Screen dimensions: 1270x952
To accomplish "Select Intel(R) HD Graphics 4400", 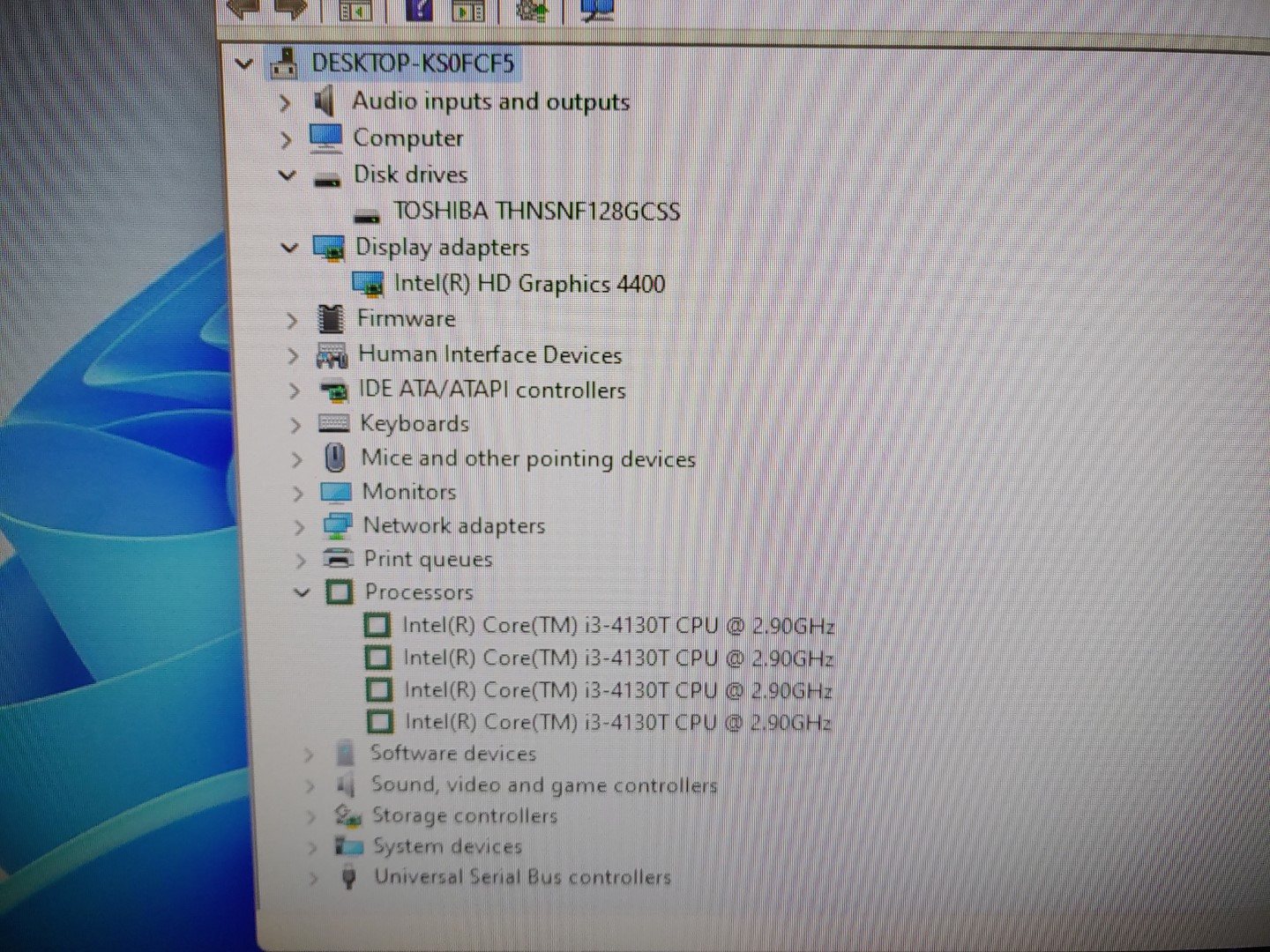I will (529, 284).
